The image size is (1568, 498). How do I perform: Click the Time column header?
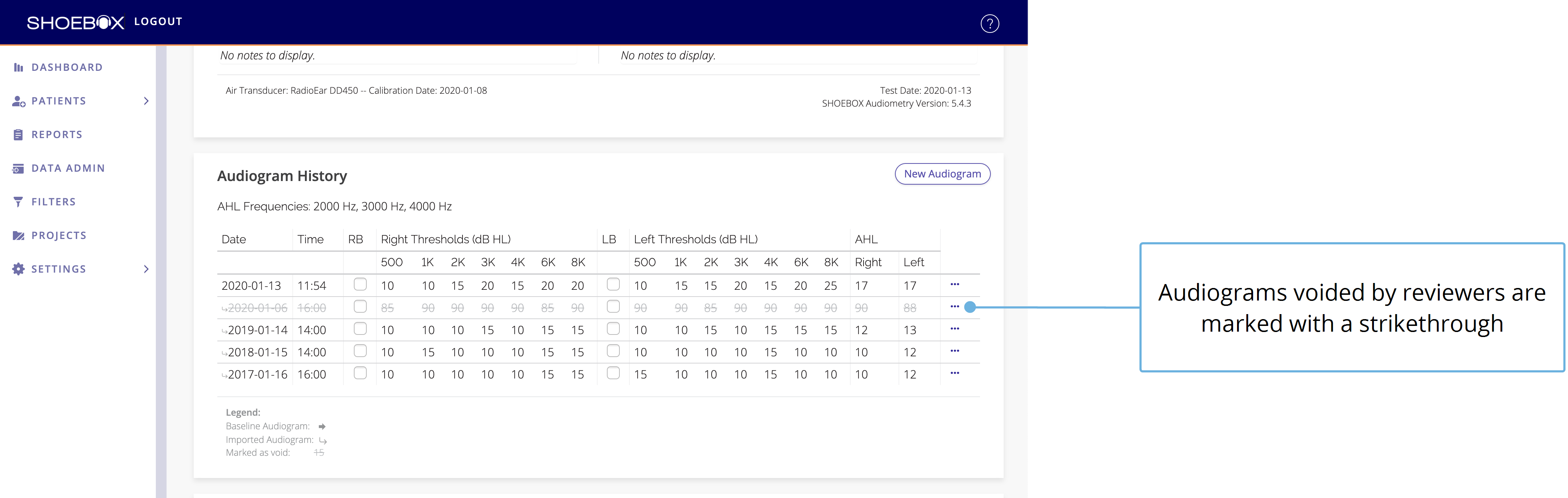pos(311,240)
